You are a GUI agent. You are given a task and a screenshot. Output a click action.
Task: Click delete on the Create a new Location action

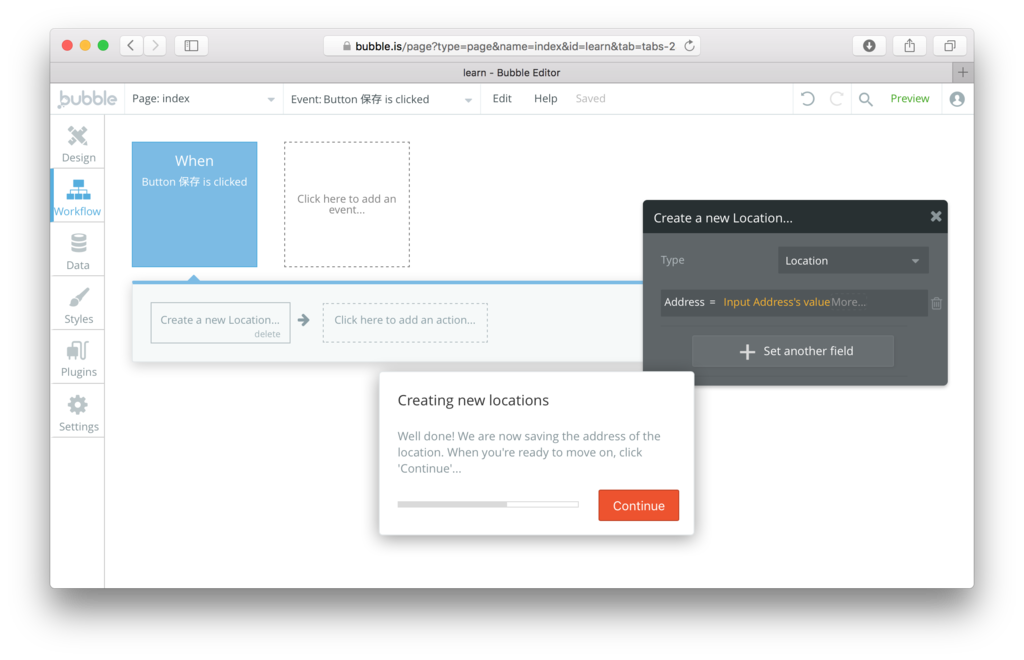click(267, 334)
